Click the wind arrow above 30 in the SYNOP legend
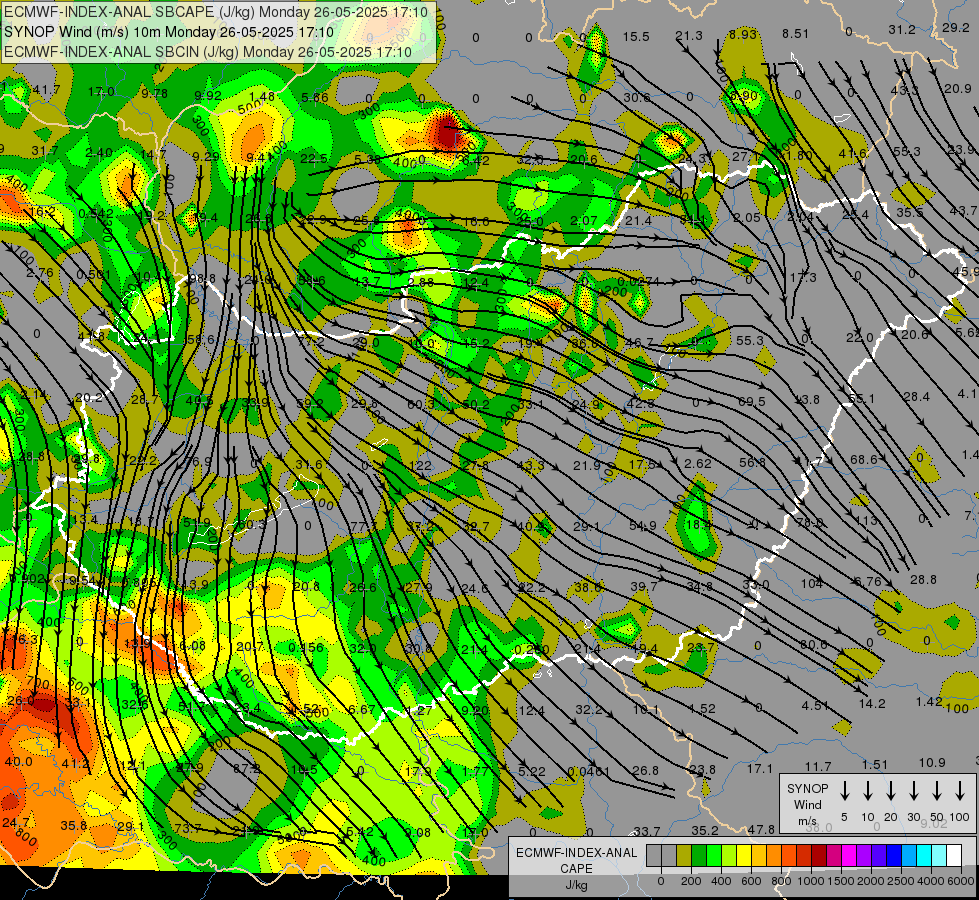The width and height of the screenshot is (979, 900). (913, 791)
